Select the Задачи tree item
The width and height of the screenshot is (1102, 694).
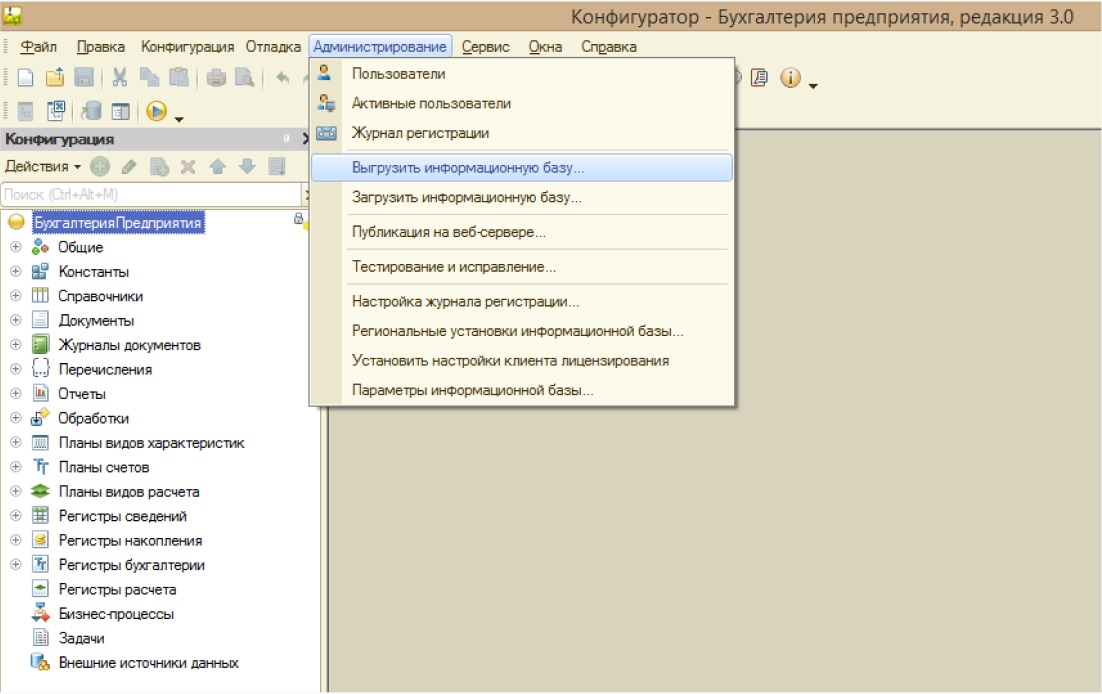[x=82, y=638]
